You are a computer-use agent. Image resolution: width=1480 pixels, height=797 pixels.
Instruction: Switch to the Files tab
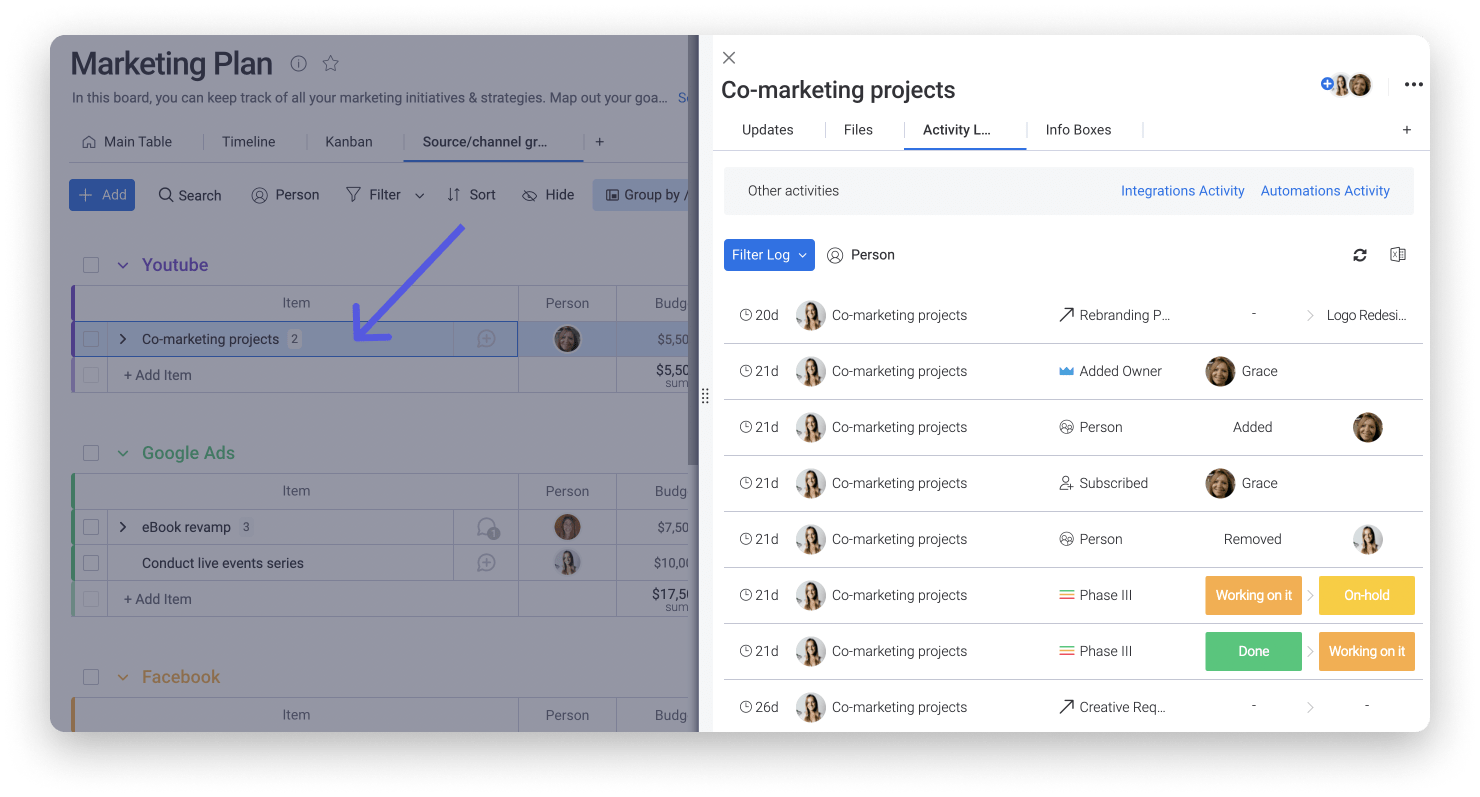pos(858,130)
